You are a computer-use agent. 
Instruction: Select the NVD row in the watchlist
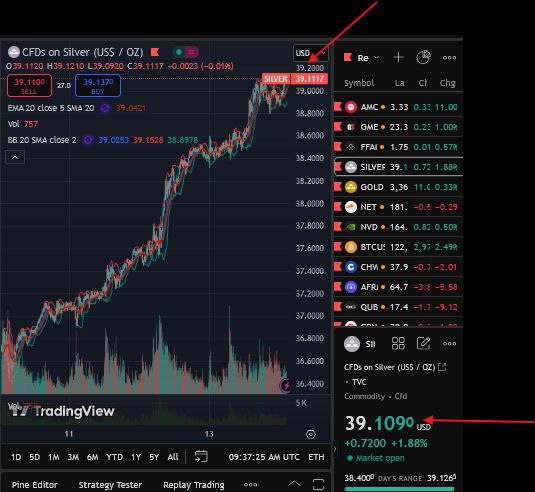[x=398, y=227]
